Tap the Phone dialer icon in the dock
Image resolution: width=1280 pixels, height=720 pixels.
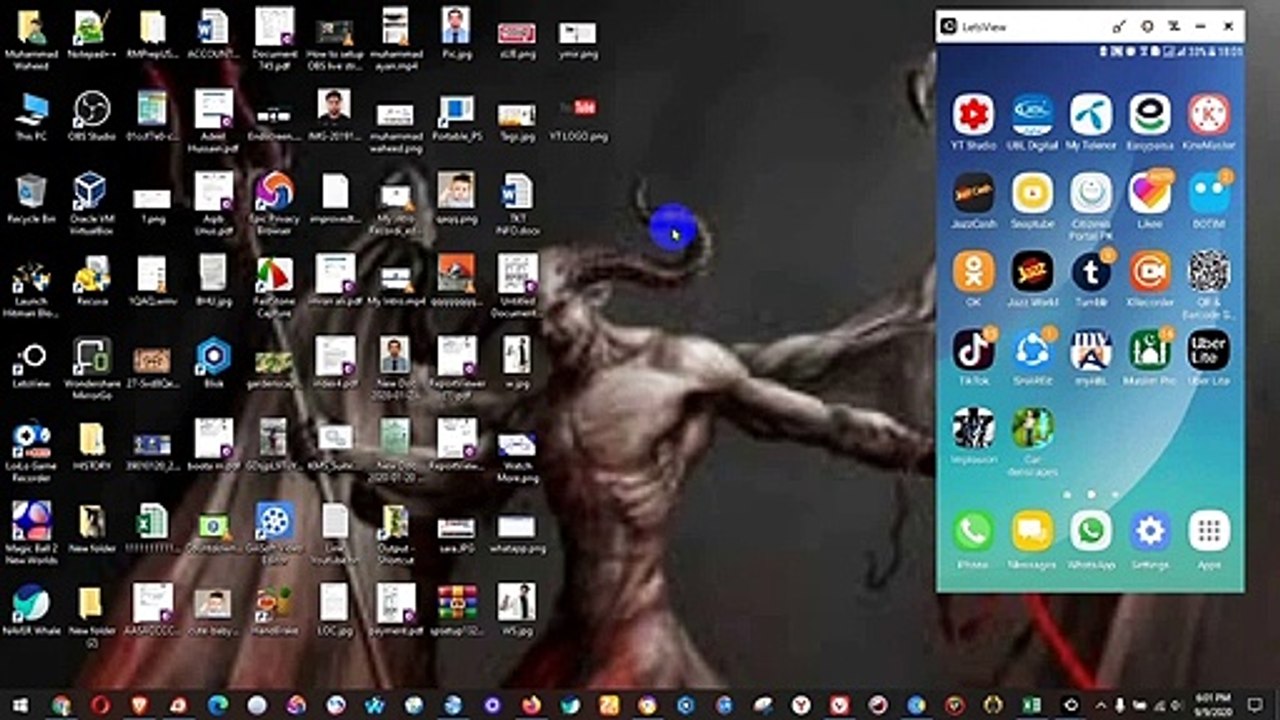[973, 531]
